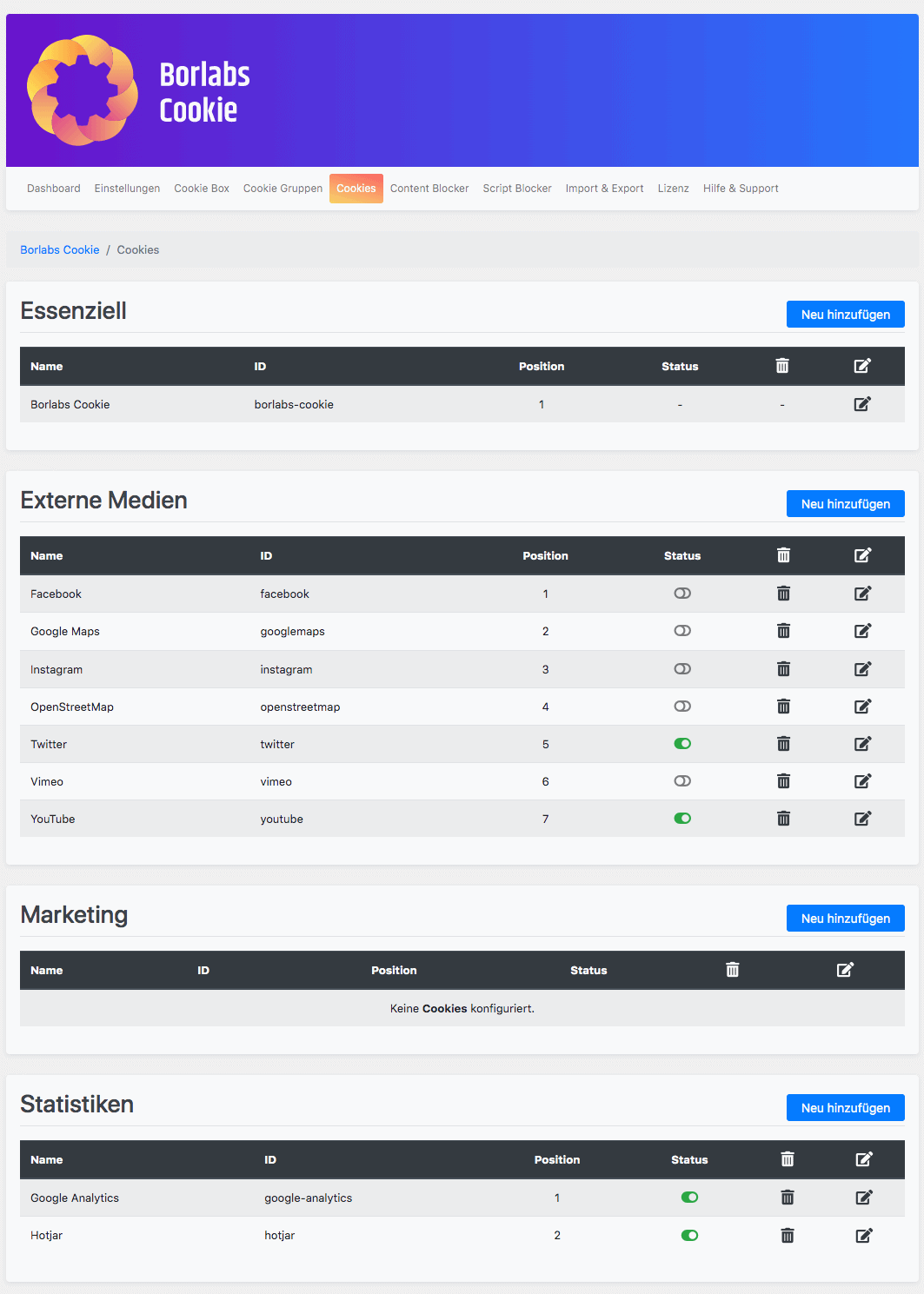Image resolution: width=924 pixels, height=1294 pixels.
Task: Enable the Vimeo status toggle
Action: [682, 781]
